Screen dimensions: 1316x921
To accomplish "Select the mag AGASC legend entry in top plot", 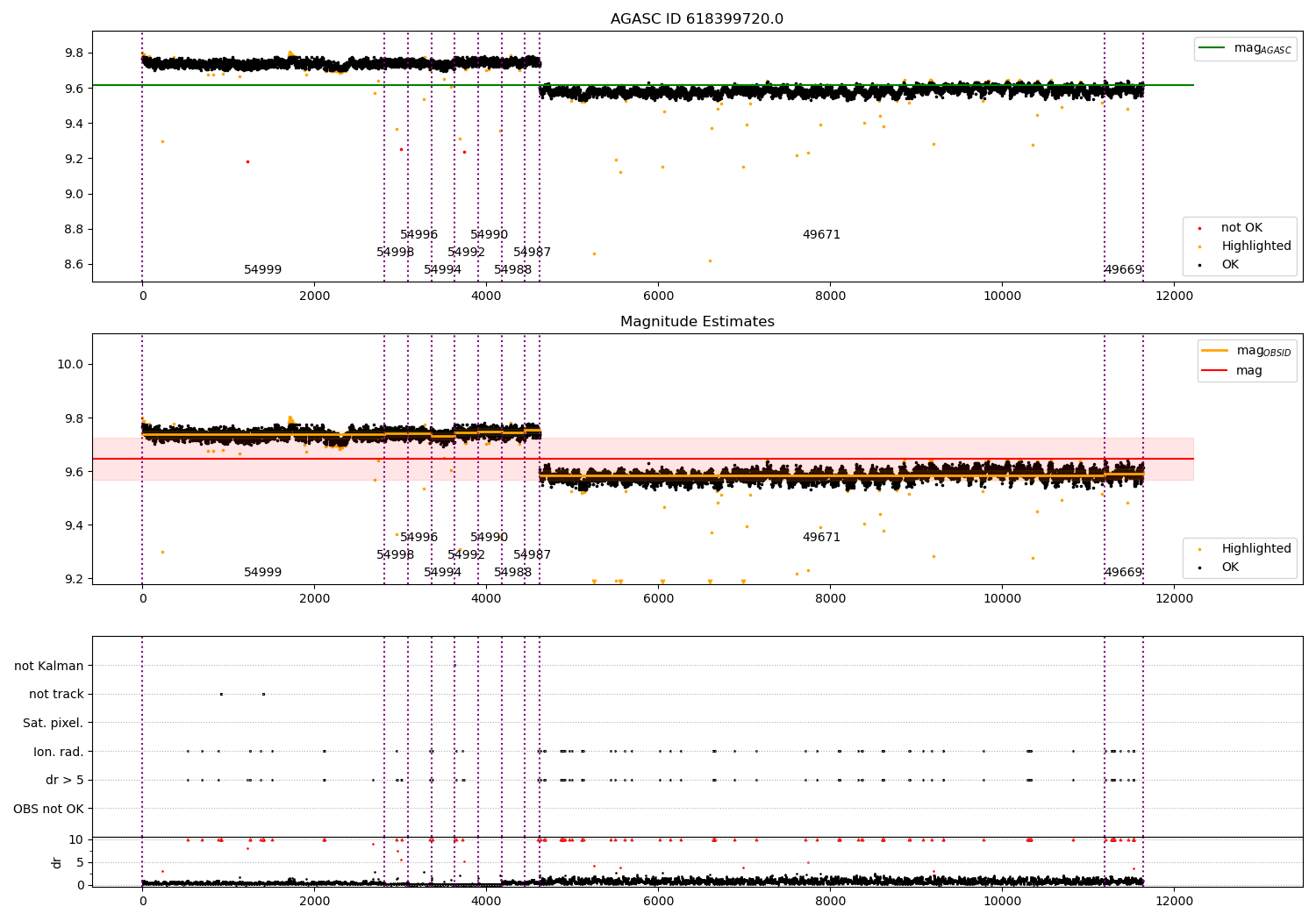I will (1246, 48).
